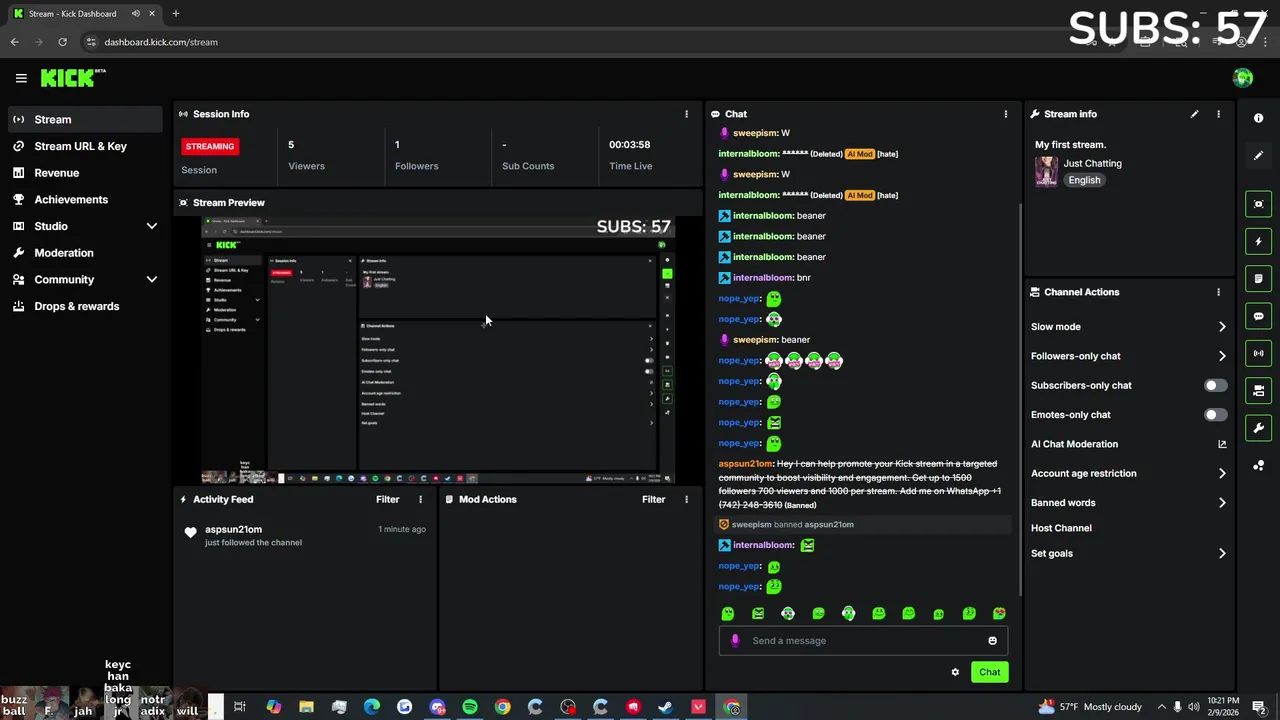
Task: Open the Revenue page
Action: point(85,173)
